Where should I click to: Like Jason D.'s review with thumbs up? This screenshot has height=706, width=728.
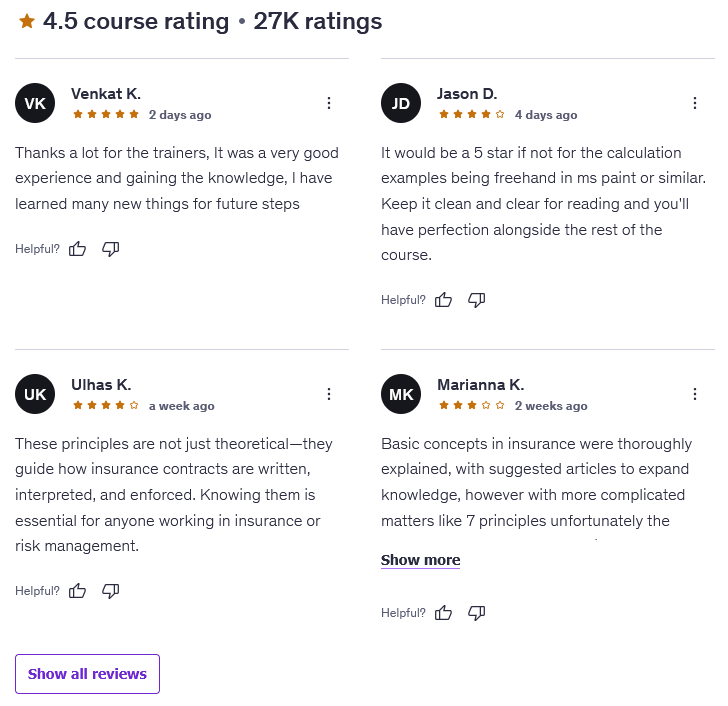[443, 300]
